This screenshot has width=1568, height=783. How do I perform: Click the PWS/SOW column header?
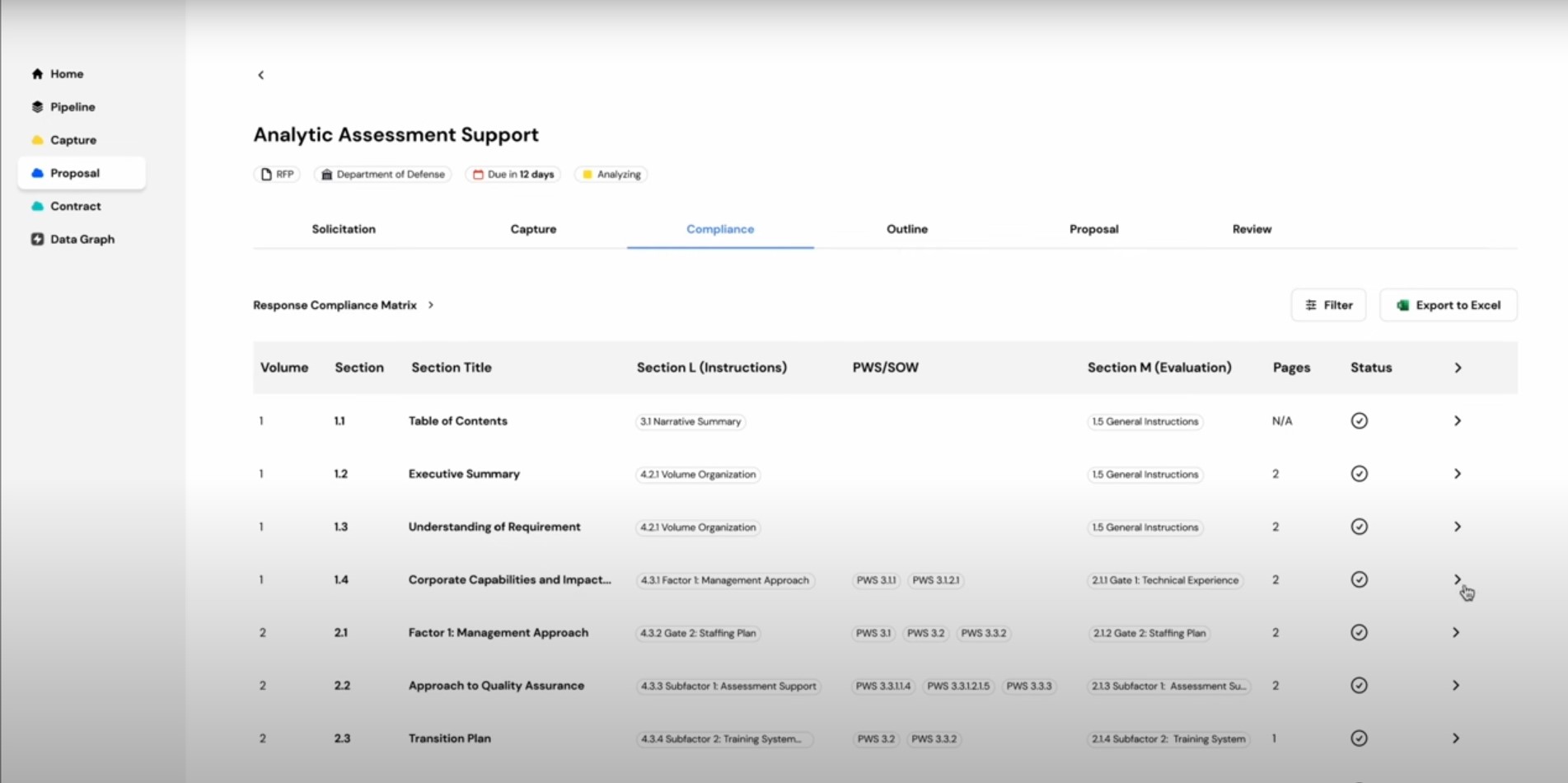click(885, 368)
